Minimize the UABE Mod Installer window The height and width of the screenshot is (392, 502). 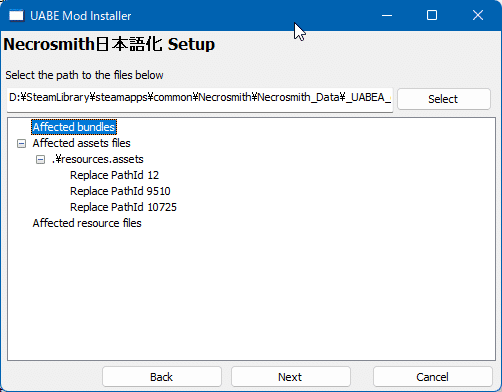pos(387,15)
